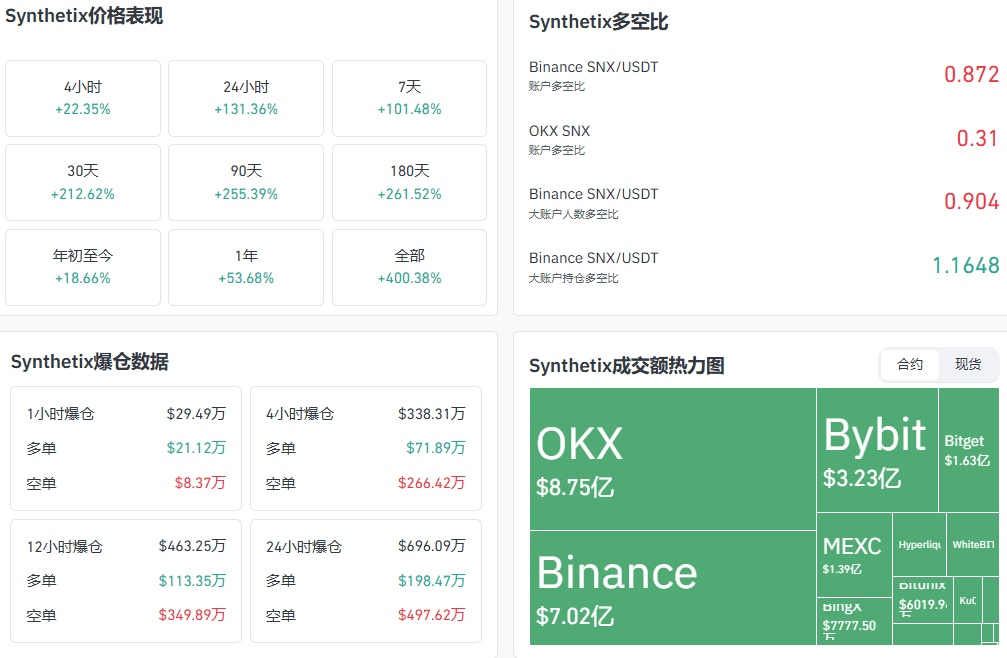Click the OKX SNX long-short ratio row
This screenshot has height=658, width=1007.
tap(764, 140)
